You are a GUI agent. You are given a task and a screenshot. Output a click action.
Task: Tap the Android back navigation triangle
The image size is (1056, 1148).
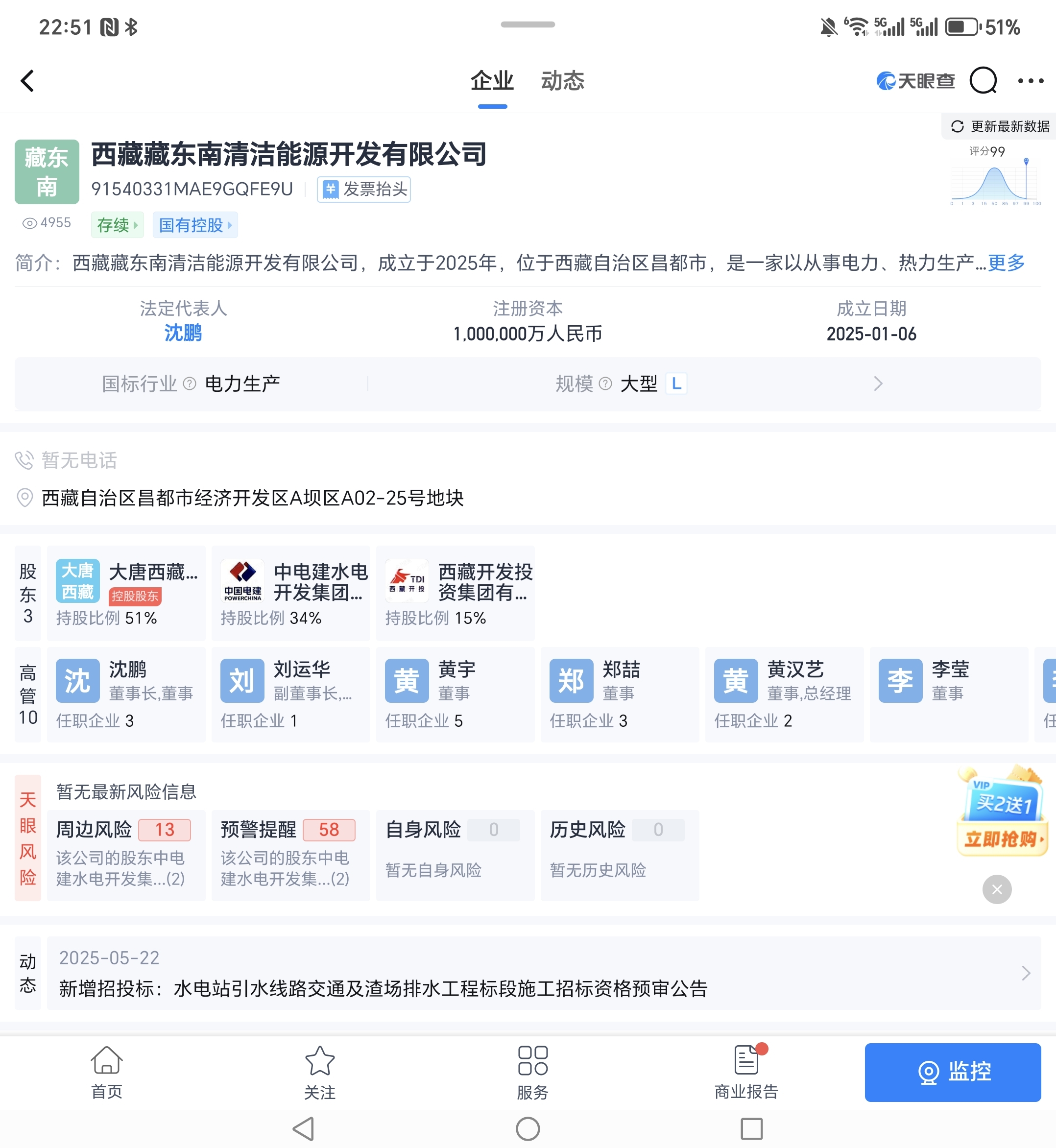(304, 1128)
